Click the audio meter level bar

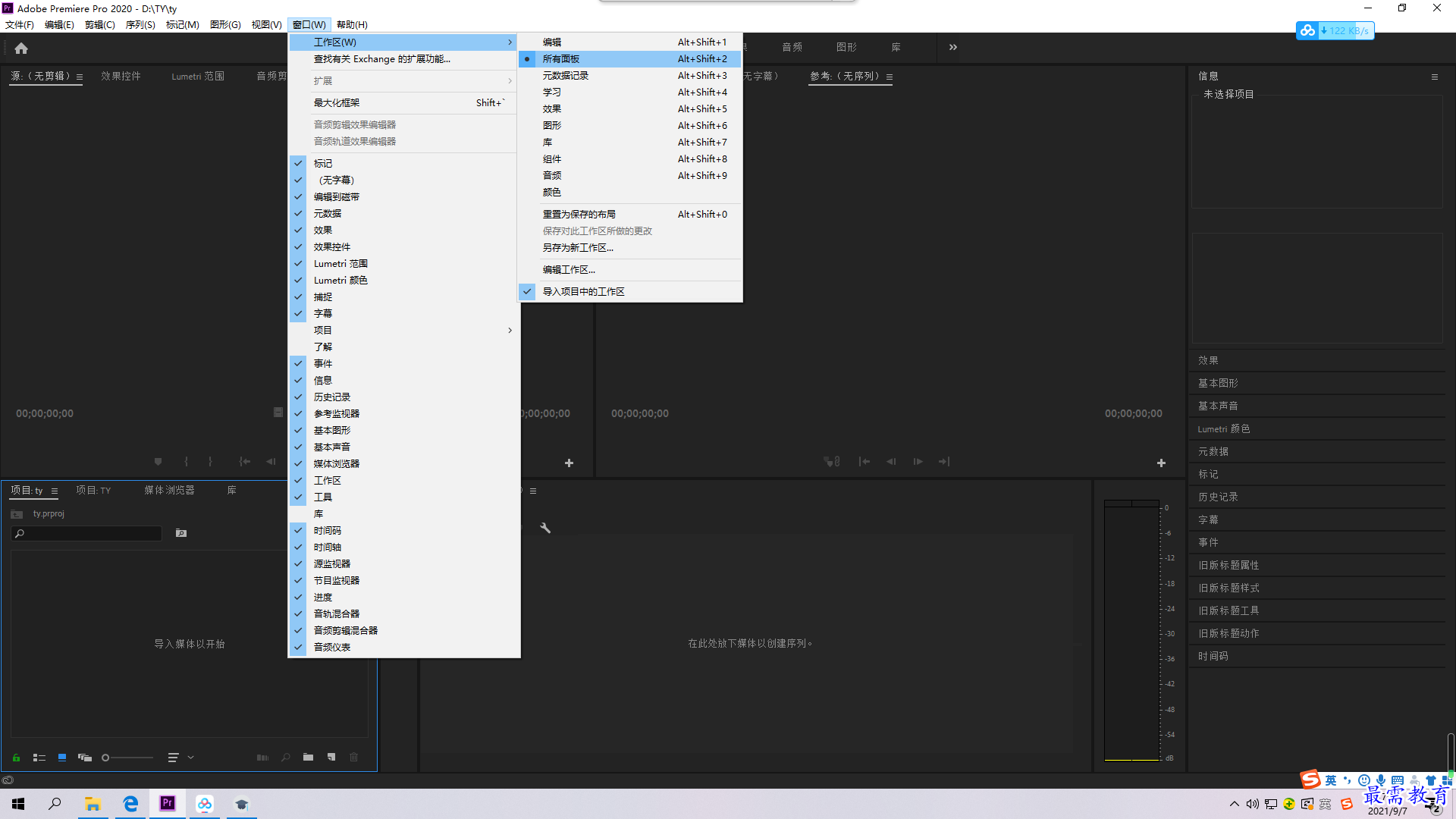click(x=1131, y=629)
